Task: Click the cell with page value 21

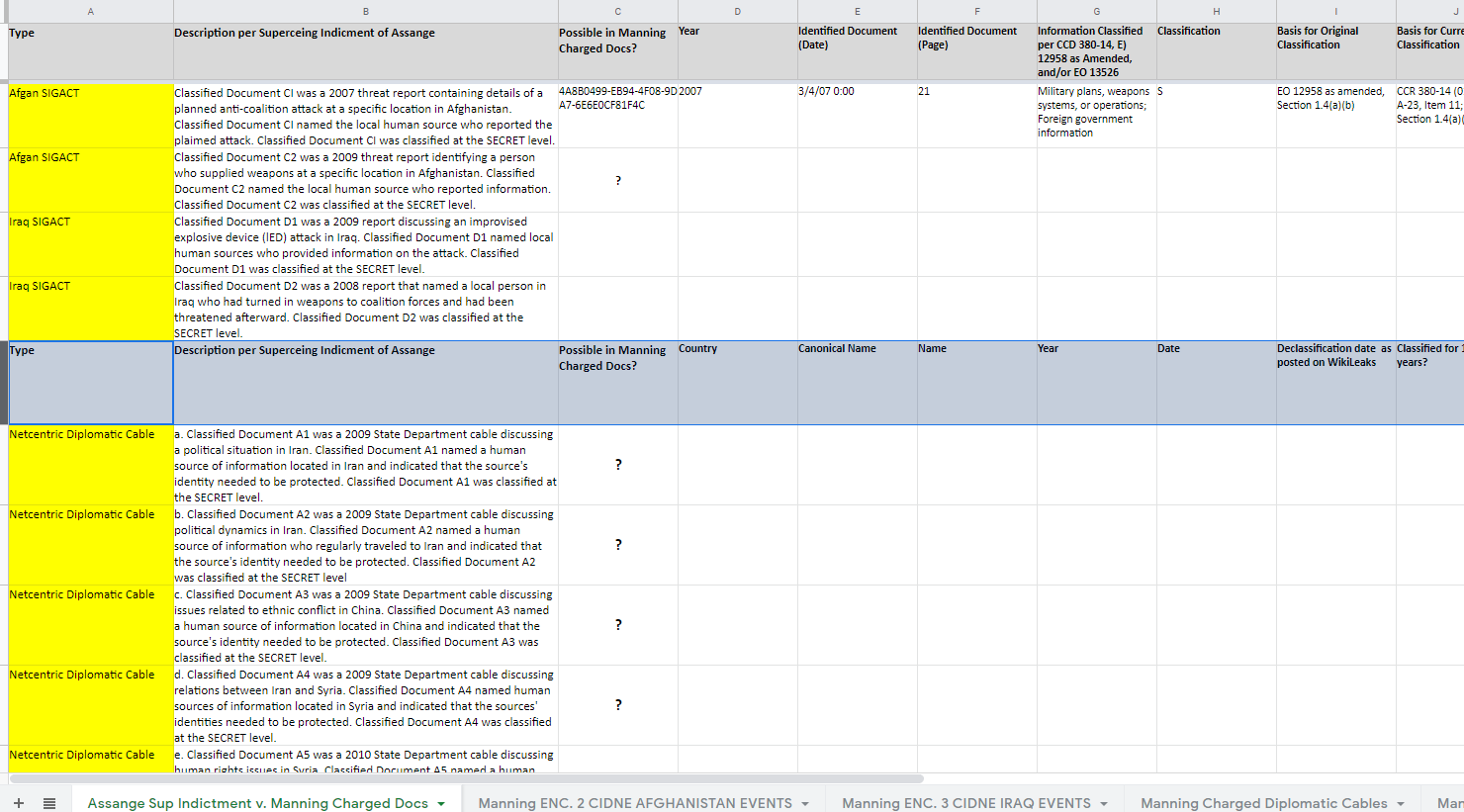Action: (977, 116)
